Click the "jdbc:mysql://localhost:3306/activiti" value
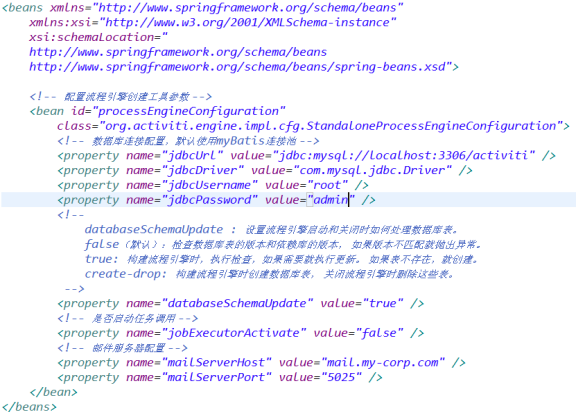Viewport: 576px width, 414px height. 403,155
